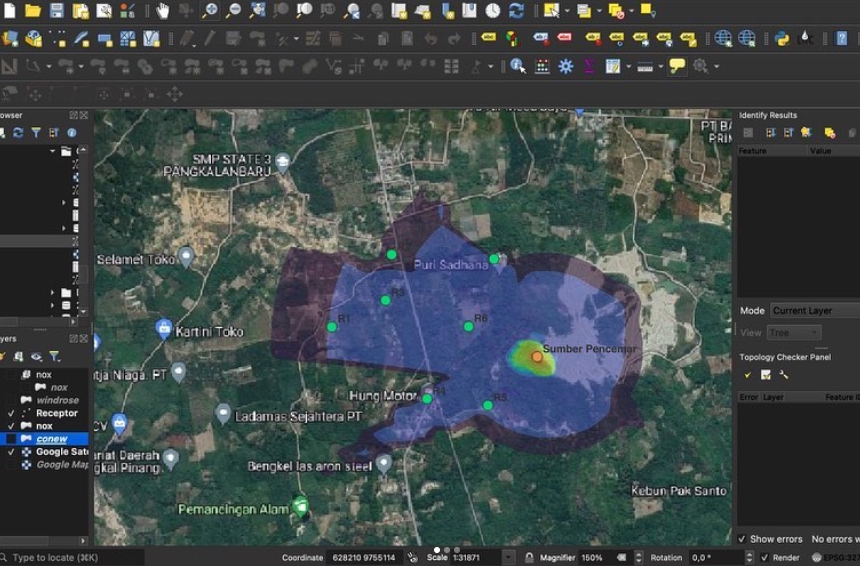
Task: Toggle visibility of Receptor layer
Action: [x=11, y=413]
